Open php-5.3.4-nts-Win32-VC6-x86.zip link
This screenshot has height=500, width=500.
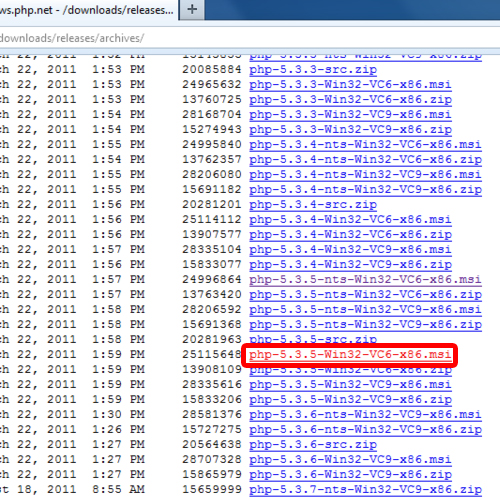365,159
